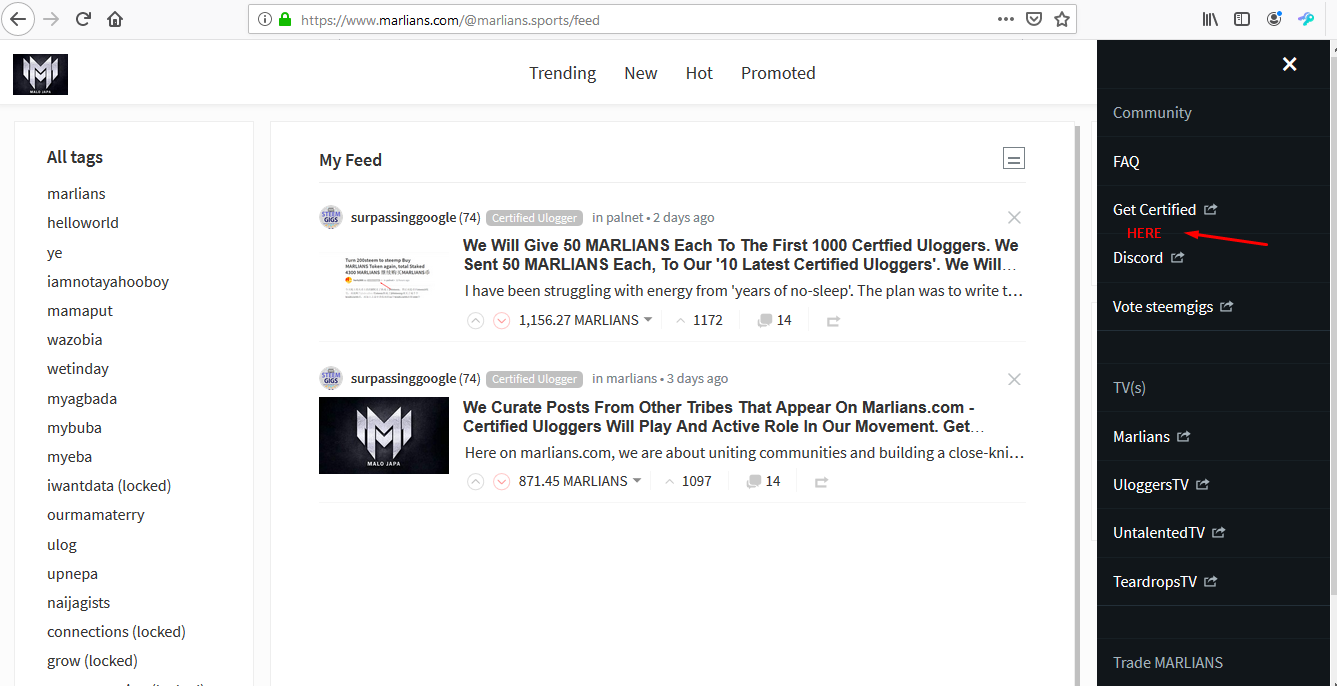This screenshot has height=686, width=1337.
Task: Open the browser Library icon
Action: (1210, 19)
